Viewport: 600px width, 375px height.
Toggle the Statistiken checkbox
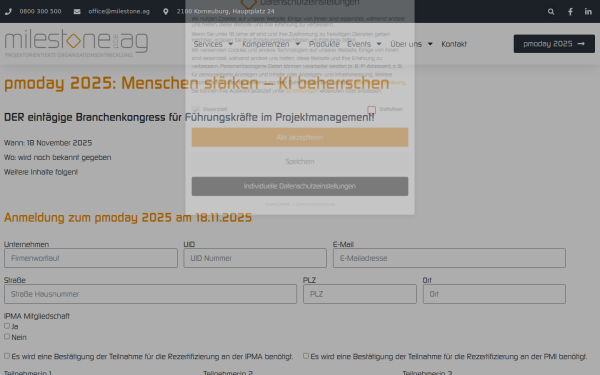tap(371, 110)
